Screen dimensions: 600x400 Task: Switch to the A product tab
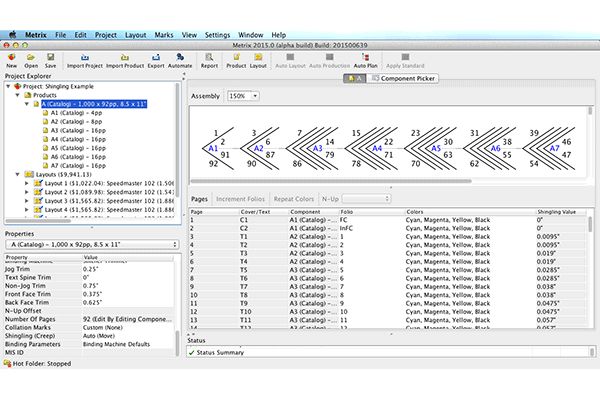[x=355, y=78]
